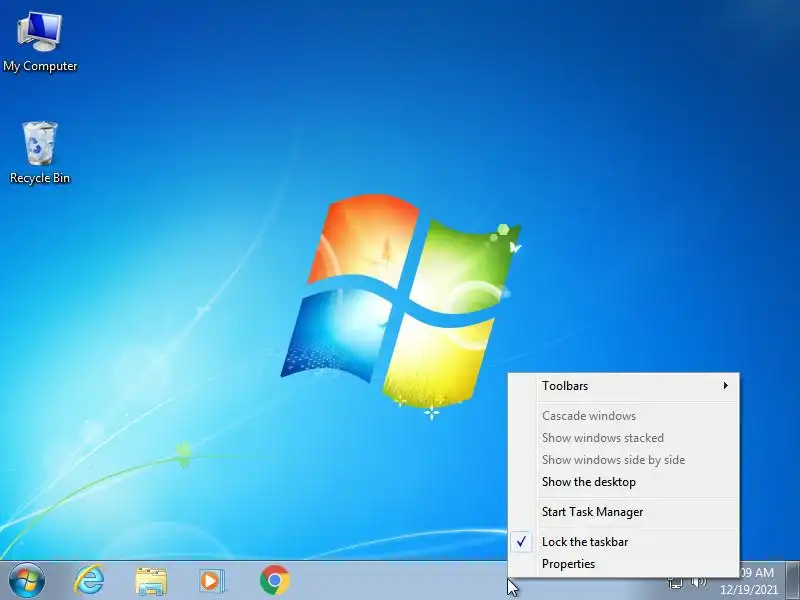Open the Toolbars menu entry
This screenshot has height=600, width=800.
[x=623, y=386]
